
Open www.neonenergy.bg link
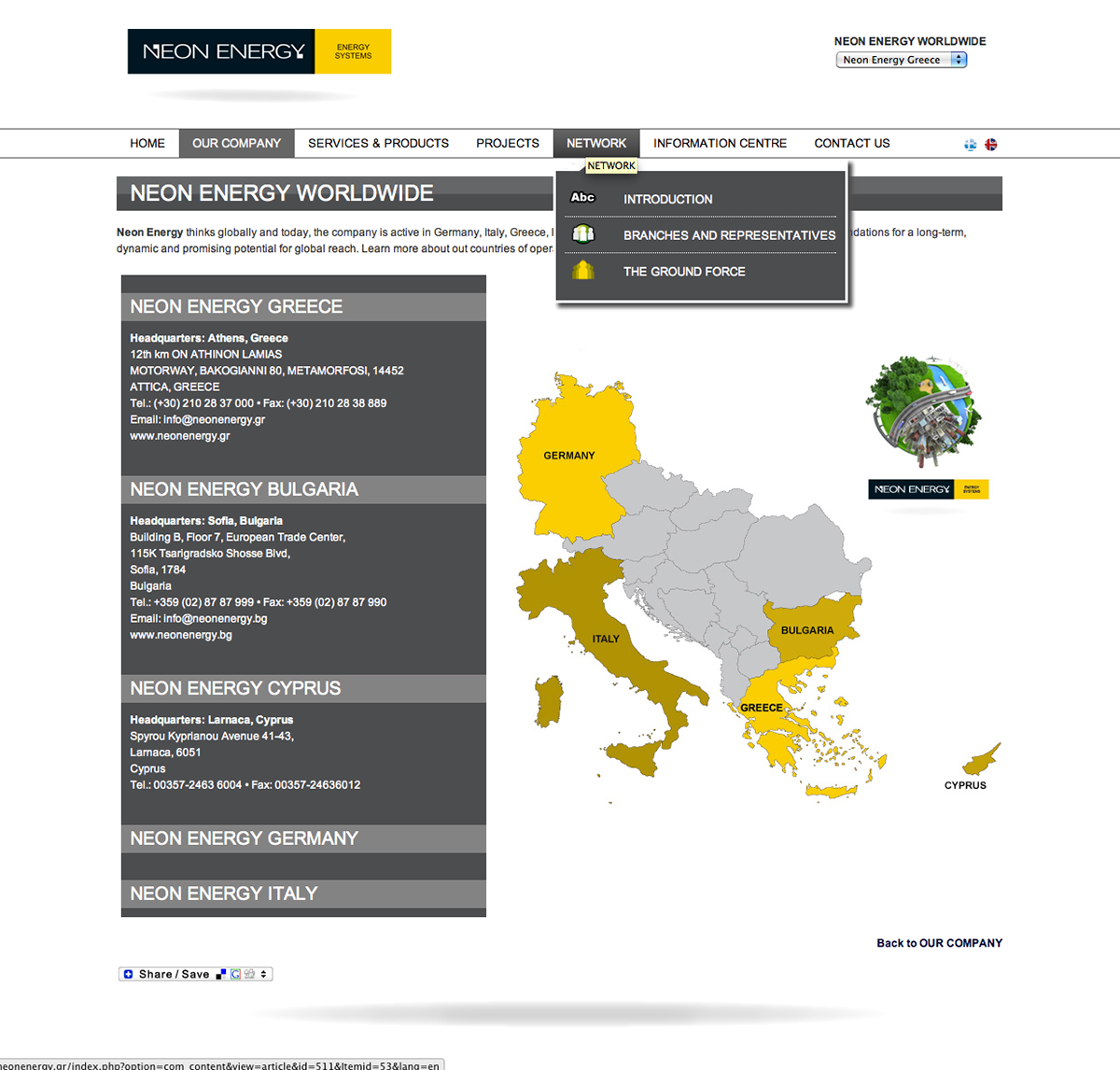181,635
